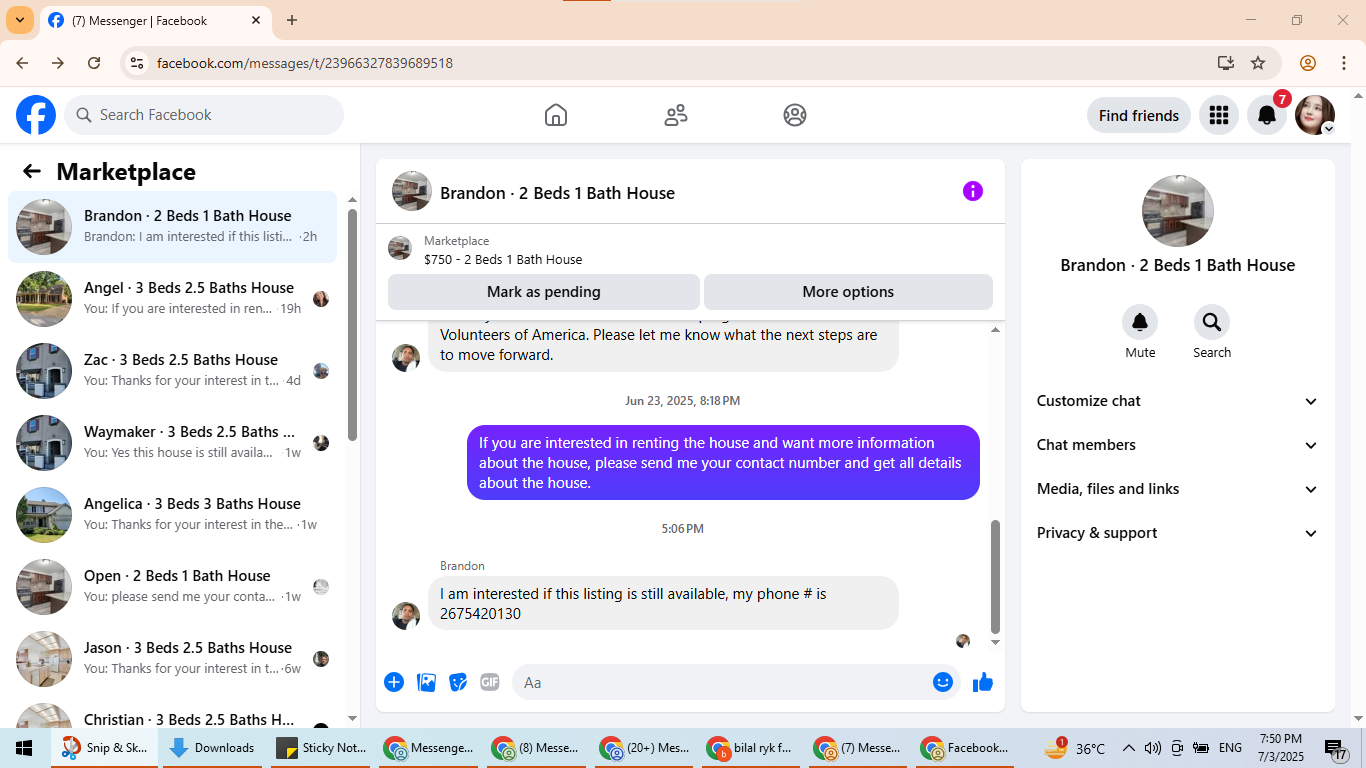Open the Chrome tab search dropdown
This screenshot has width=1366, height=768.
[x=20, y=20]
